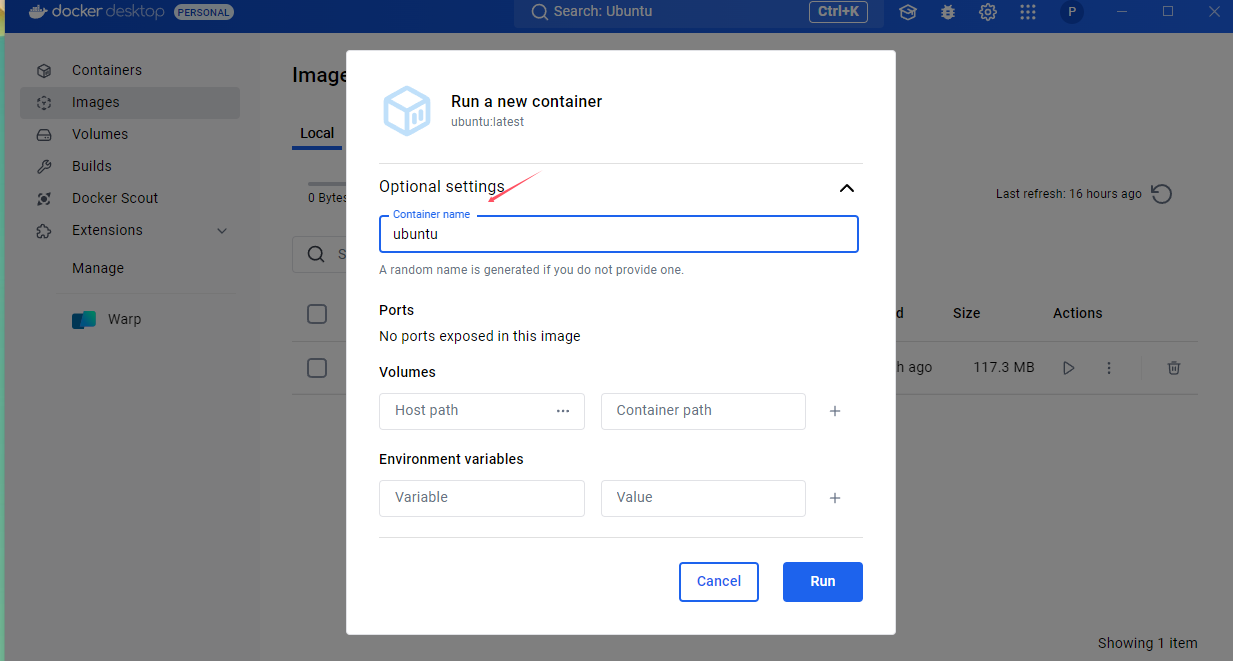The height and width of the screenshot is (661, 1233).
Task: Delete the image with trash icon
Action: click(x=1174, y=368)
